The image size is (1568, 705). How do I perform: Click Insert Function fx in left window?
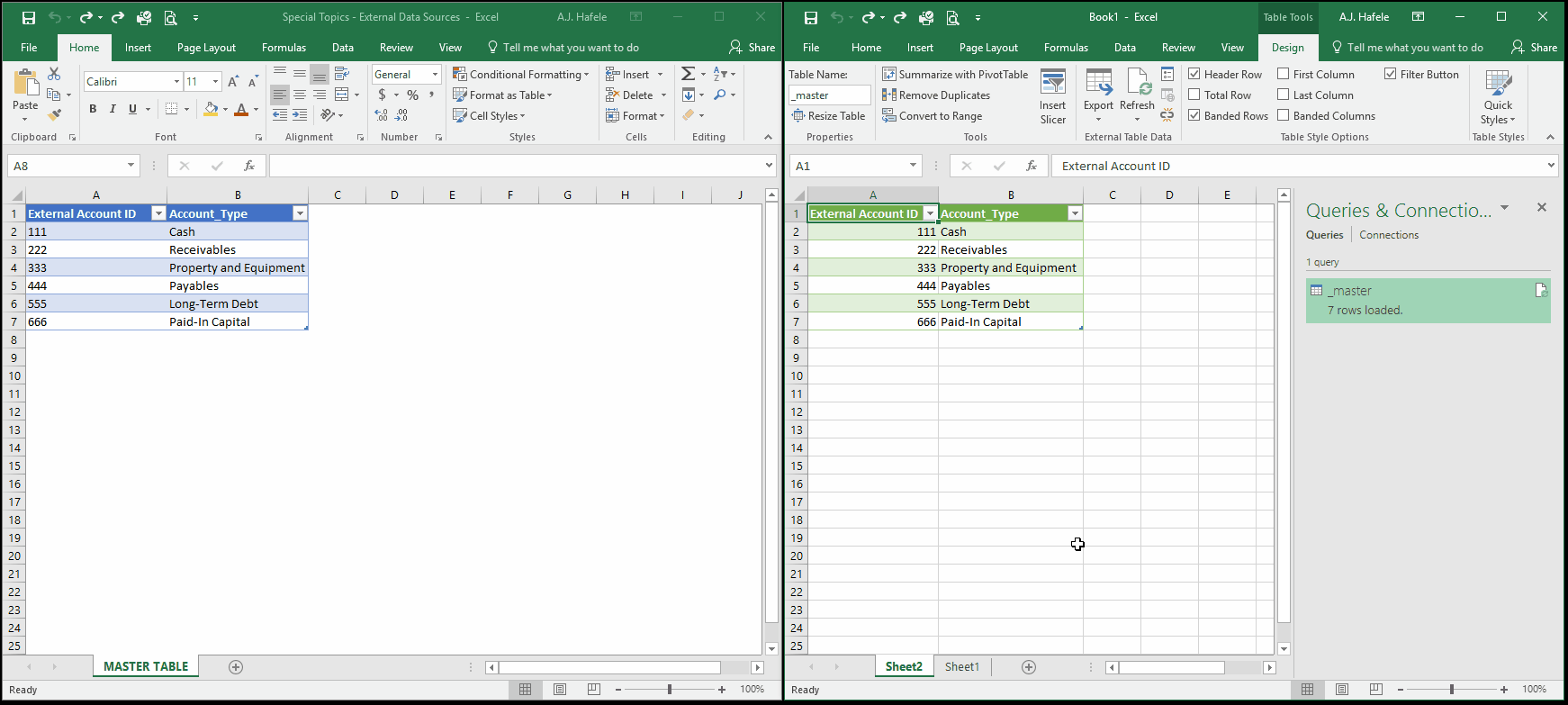(x=249, y=166)
